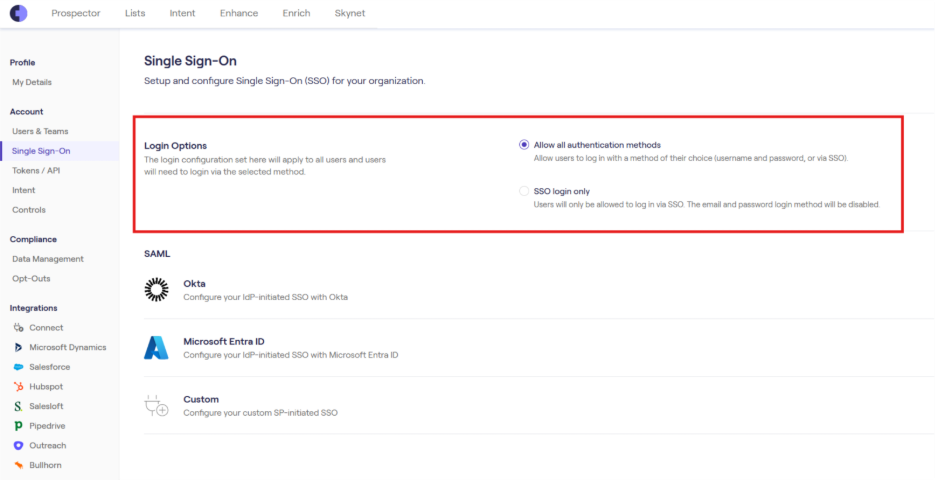Open Bullhorn integration label
This screenshot has height=480, width=936.
coord(45,466)
